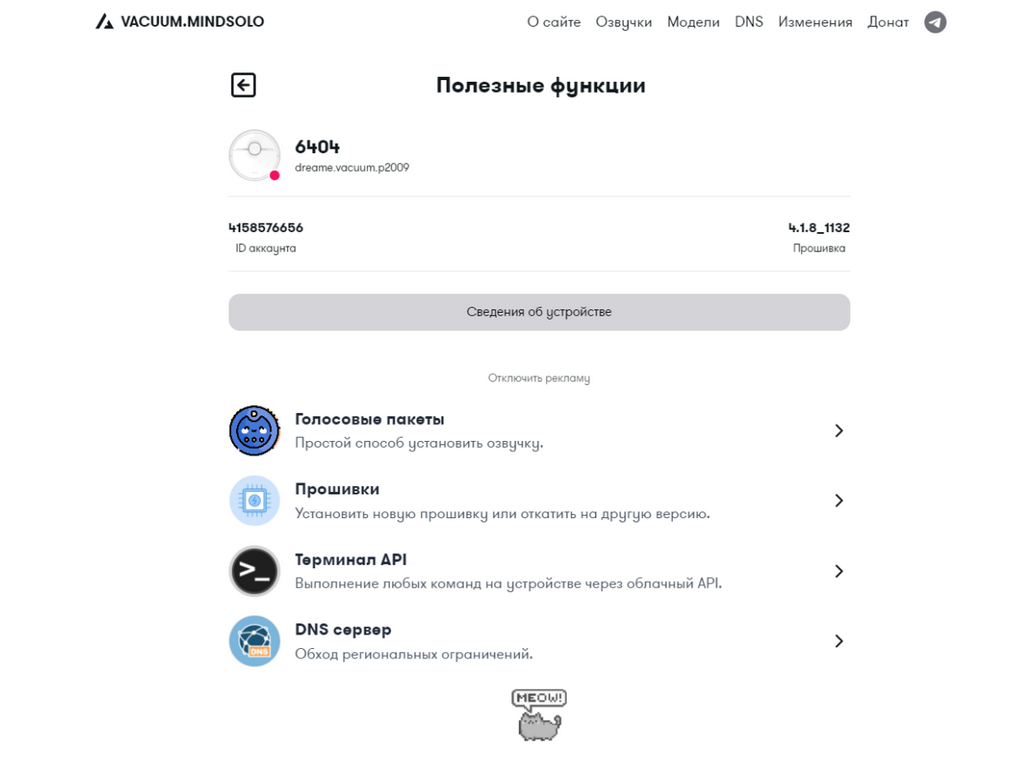This screenshot has width=1033, height=757.
Task: Expand the Голосовые пакеты row chevron
Action: click(838, 430)
